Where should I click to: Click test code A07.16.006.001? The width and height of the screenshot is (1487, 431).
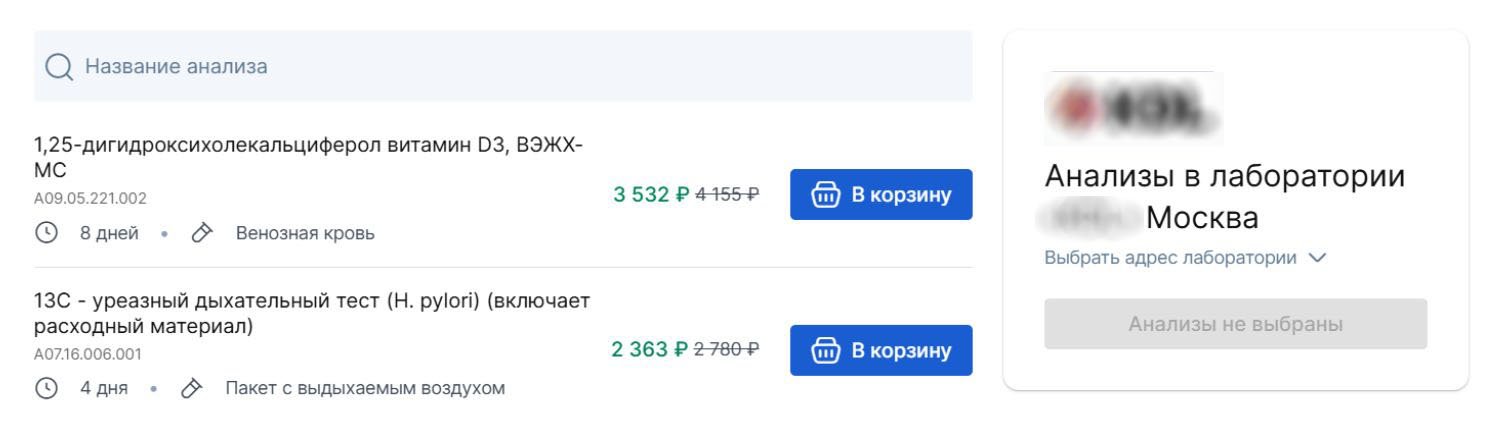90,354
